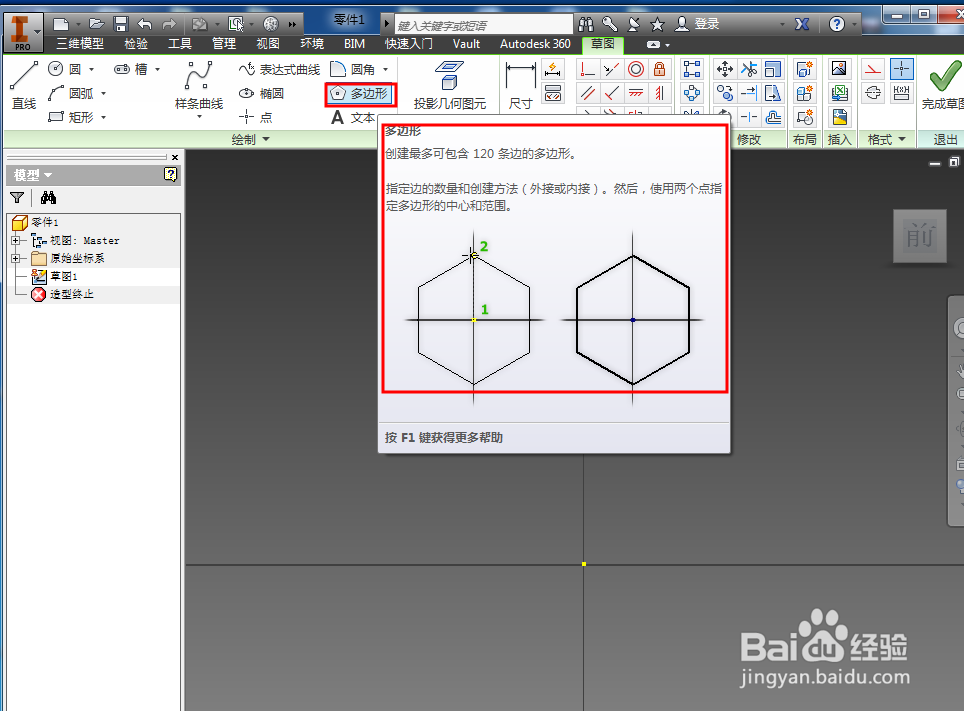Screen dimensions: 964x711
Task: Apply the collinear constraint
Action: [x=611, y=69]
